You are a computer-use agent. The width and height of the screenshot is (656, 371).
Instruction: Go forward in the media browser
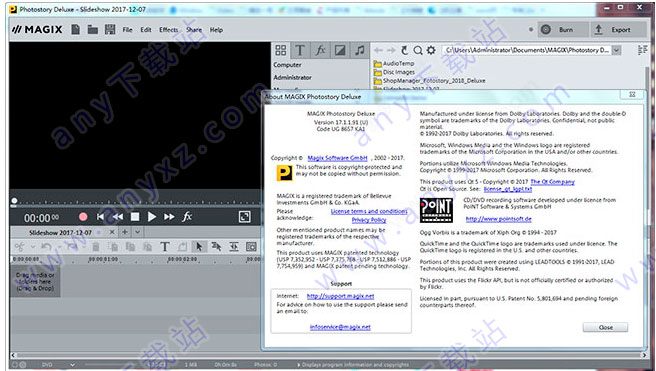(391, 50)
